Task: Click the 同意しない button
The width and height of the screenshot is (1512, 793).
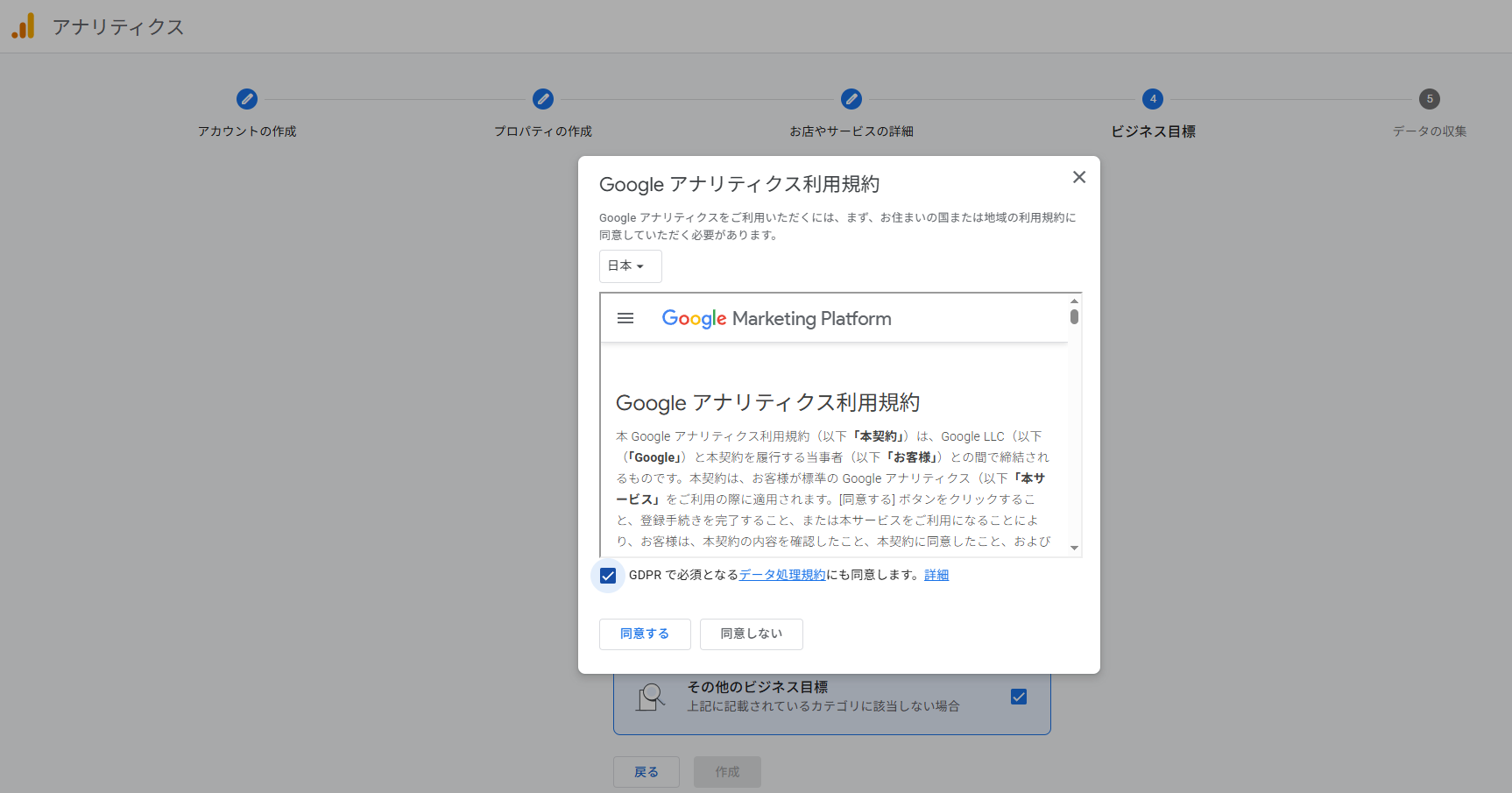Action: (752, 634)
